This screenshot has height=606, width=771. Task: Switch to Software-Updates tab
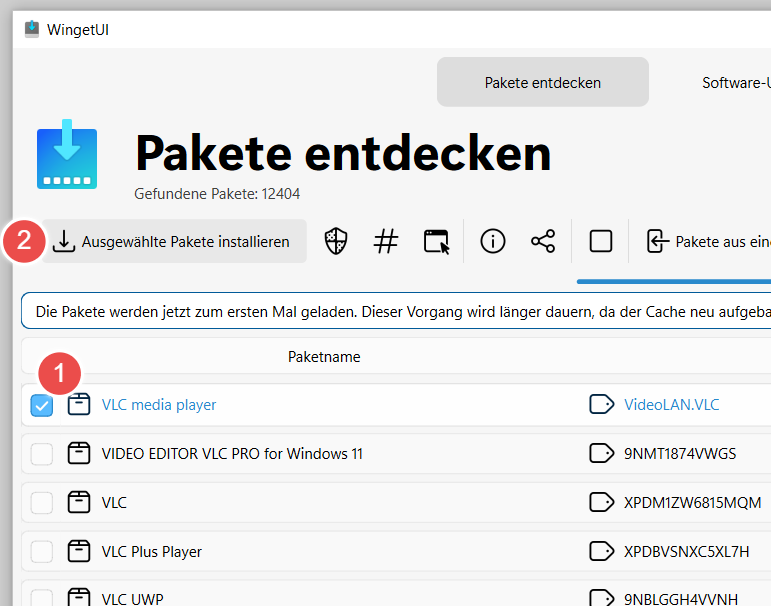tap(736, 83)
